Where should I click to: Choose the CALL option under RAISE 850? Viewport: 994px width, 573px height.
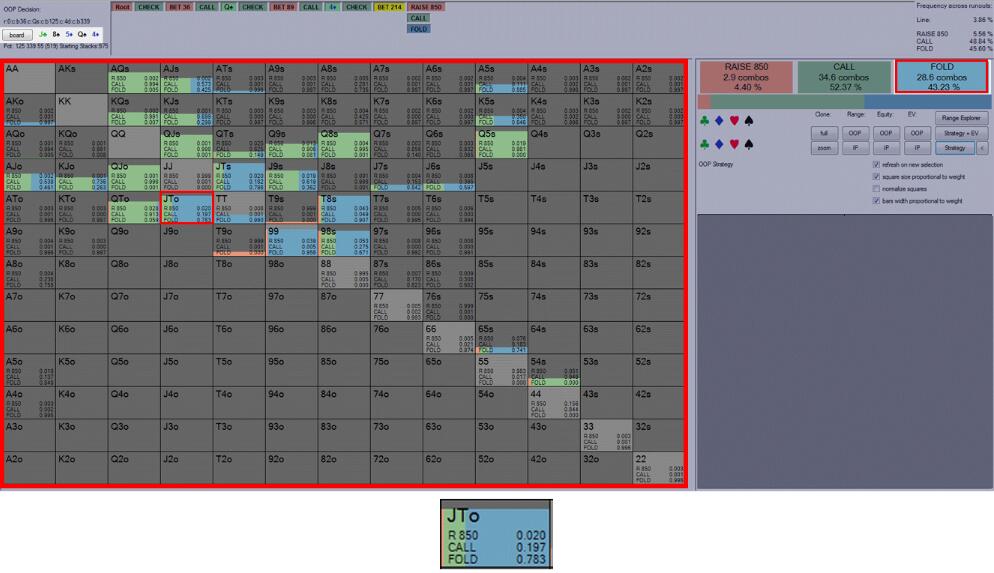click(418, 18)
